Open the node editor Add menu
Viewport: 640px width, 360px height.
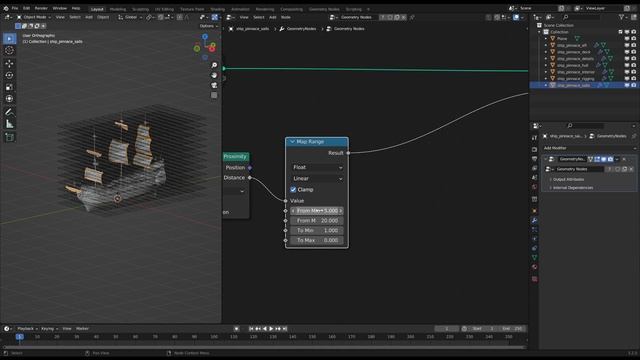coord(273,18)
